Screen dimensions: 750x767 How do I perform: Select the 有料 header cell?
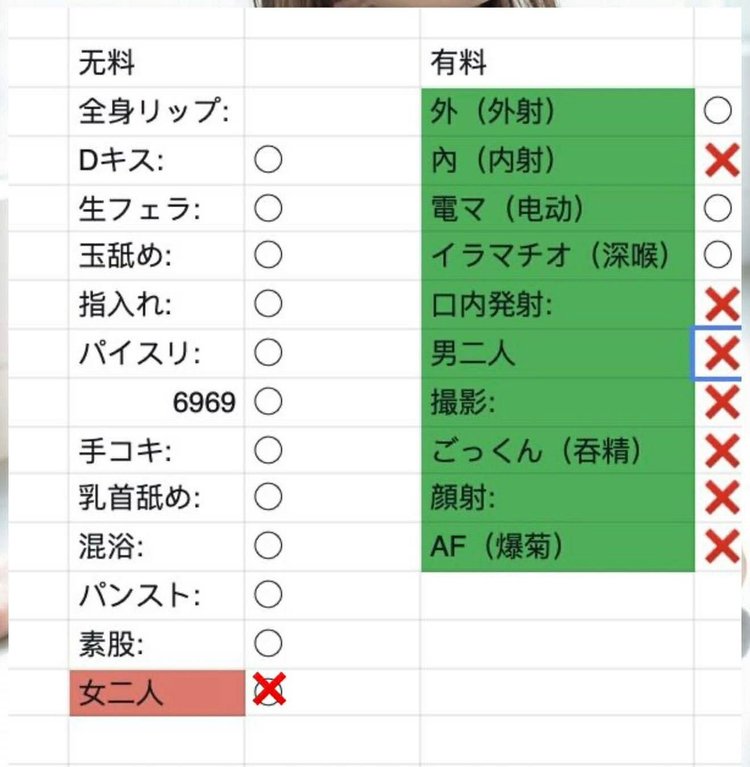point(557,63)
